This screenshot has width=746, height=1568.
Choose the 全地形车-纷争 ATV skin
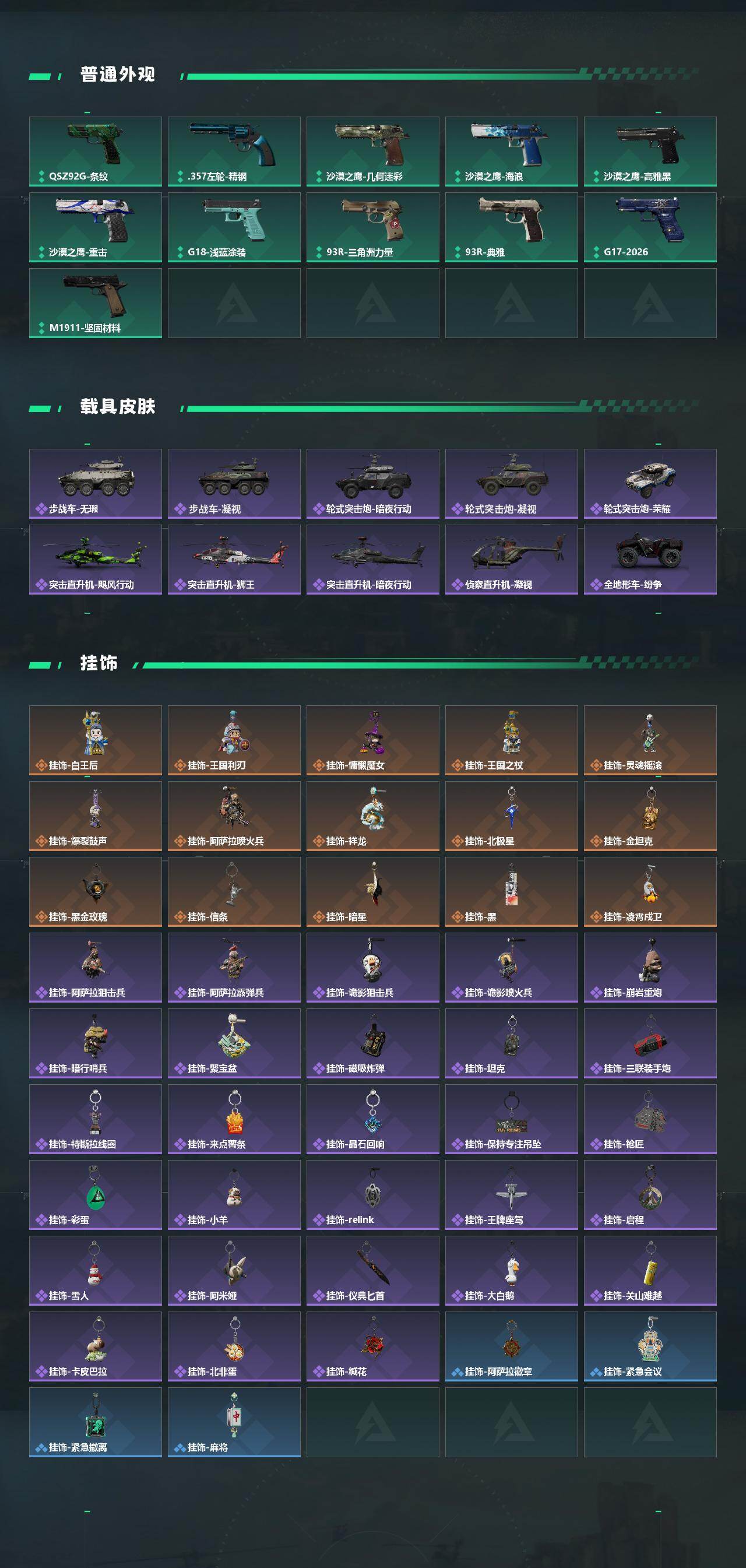650,560
